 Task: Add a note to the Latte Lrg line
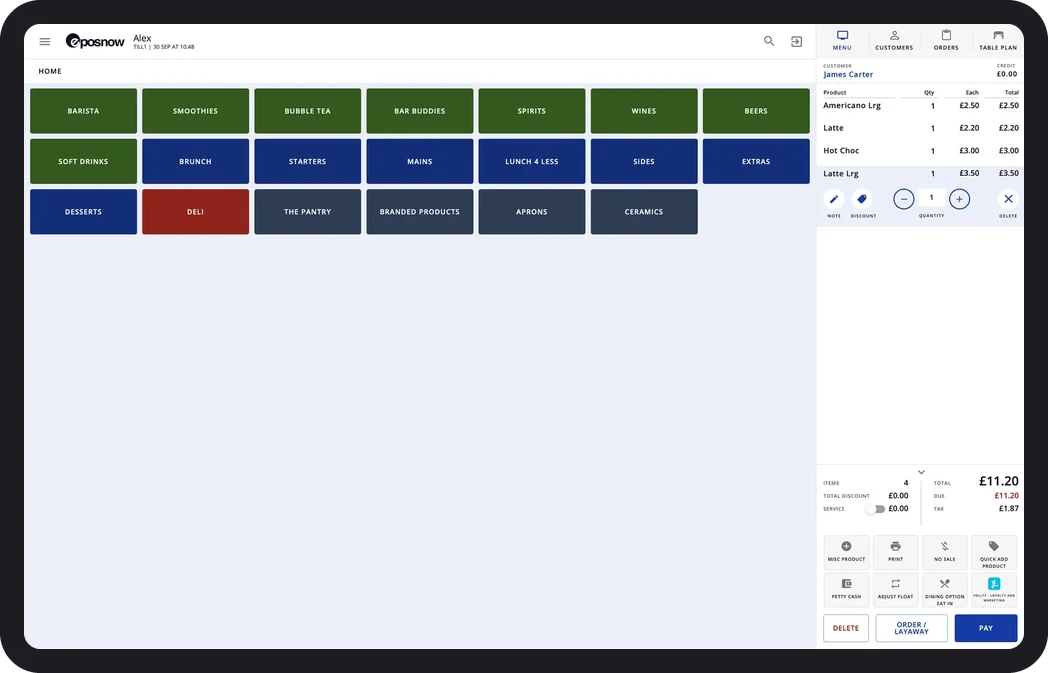[834, 199]
